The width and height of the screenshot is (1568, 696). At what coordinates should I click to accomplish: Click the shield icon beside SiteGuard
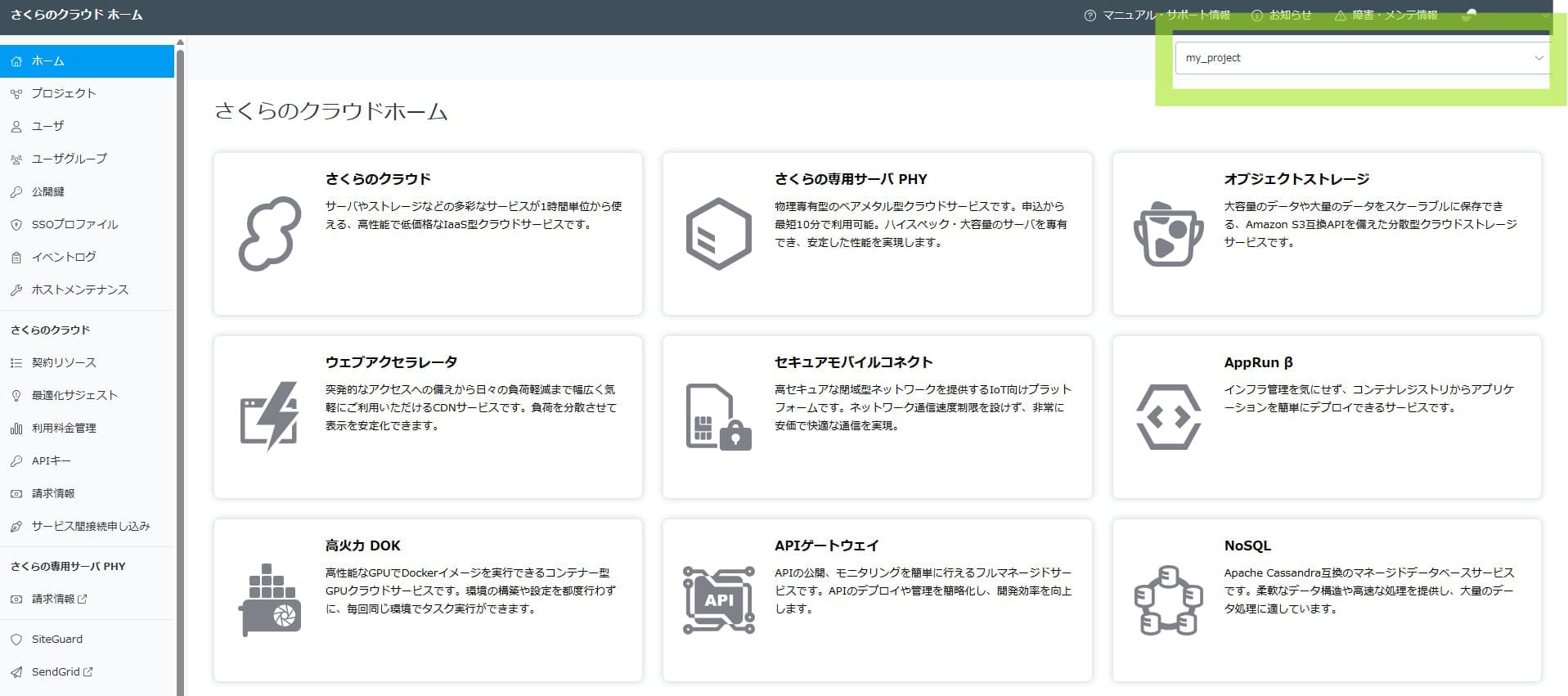coord(16,640)
